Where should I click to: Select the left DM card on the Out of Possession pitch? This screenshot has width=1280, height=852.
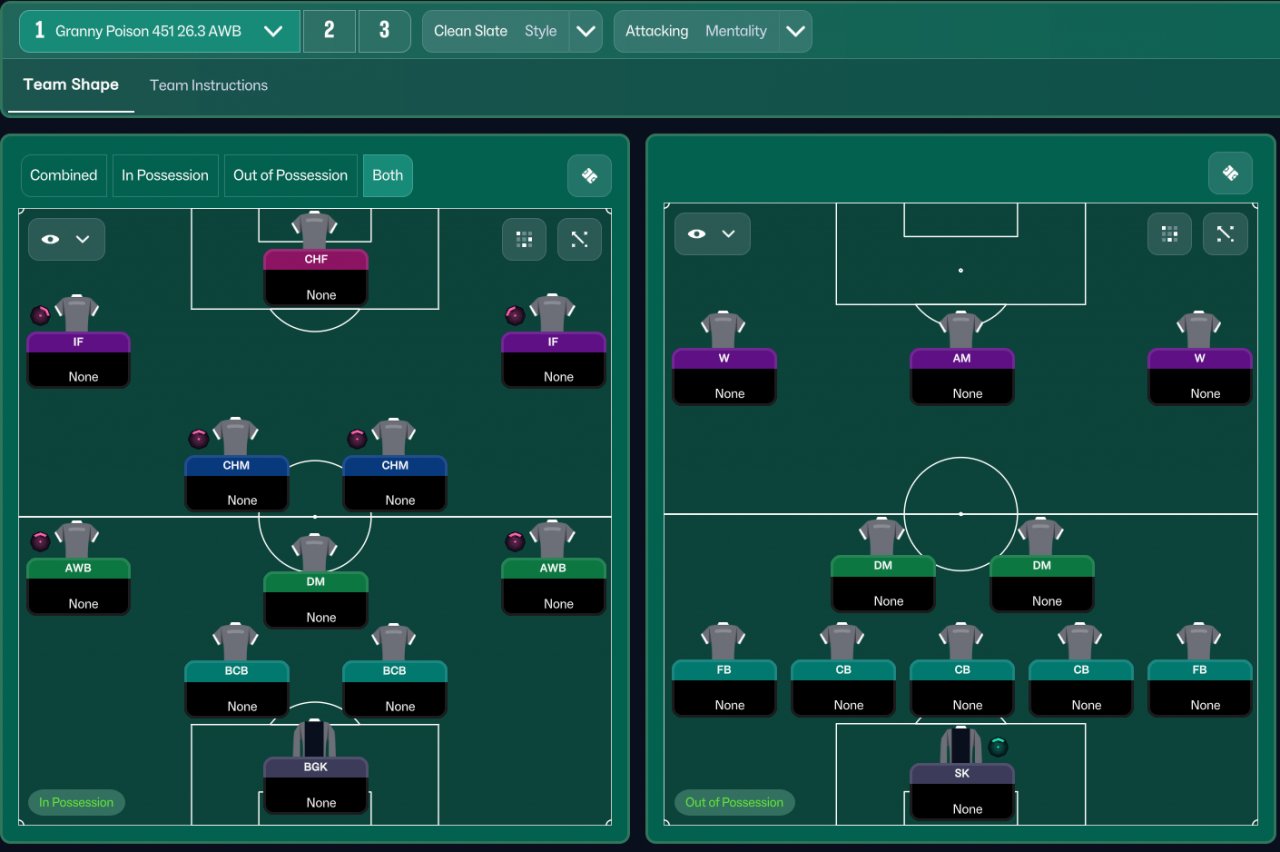883,583
